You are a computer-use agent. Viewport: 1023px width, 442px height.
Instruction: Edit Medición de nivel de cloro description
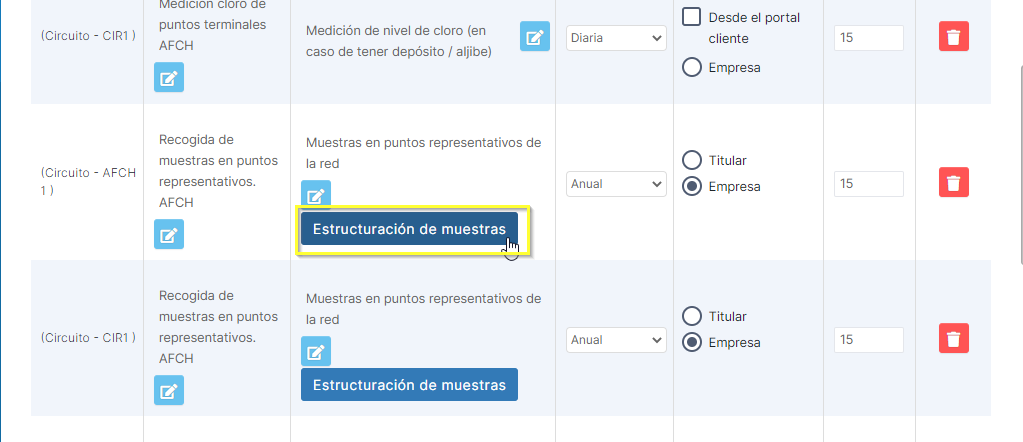point(535,37)
